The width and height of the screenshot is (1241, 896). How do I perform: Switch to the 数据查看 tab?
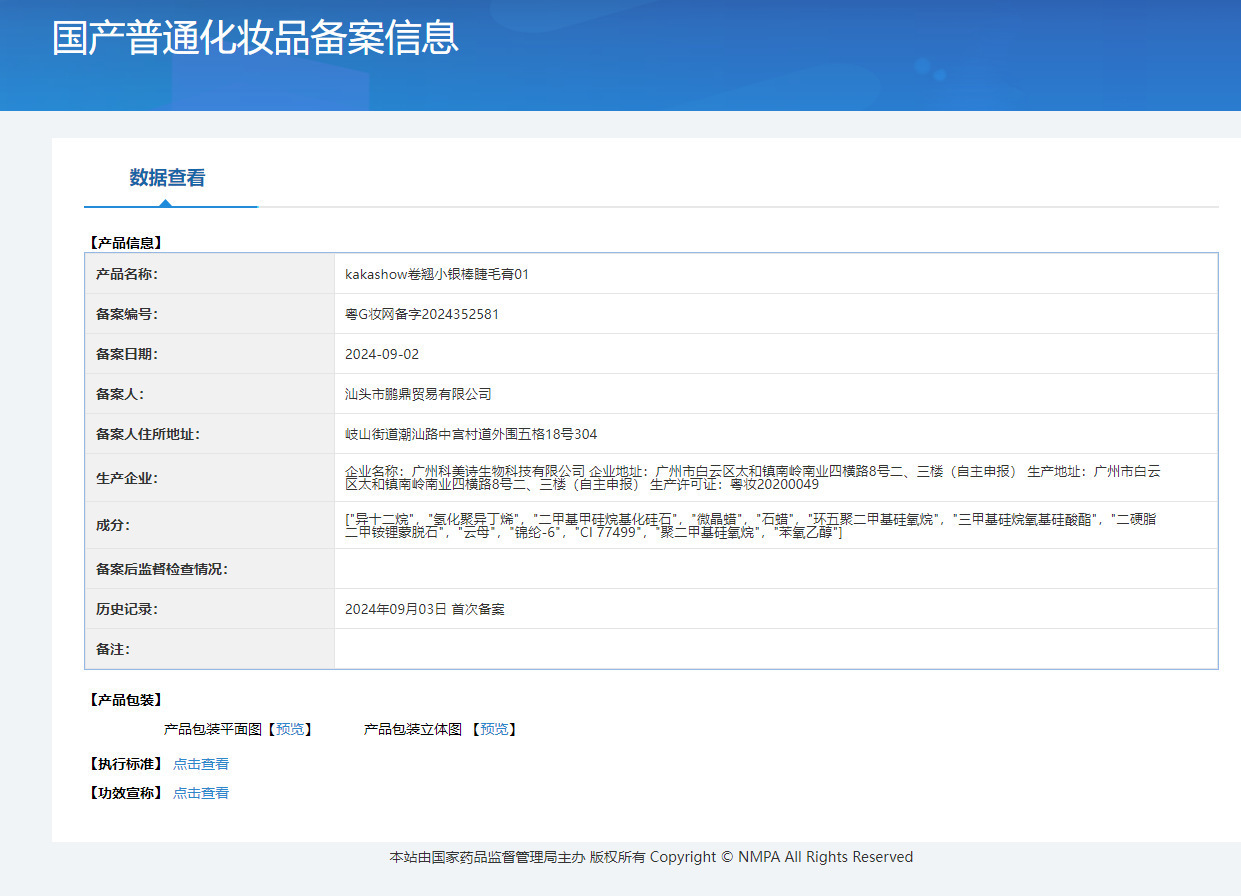tap(167, 178)
